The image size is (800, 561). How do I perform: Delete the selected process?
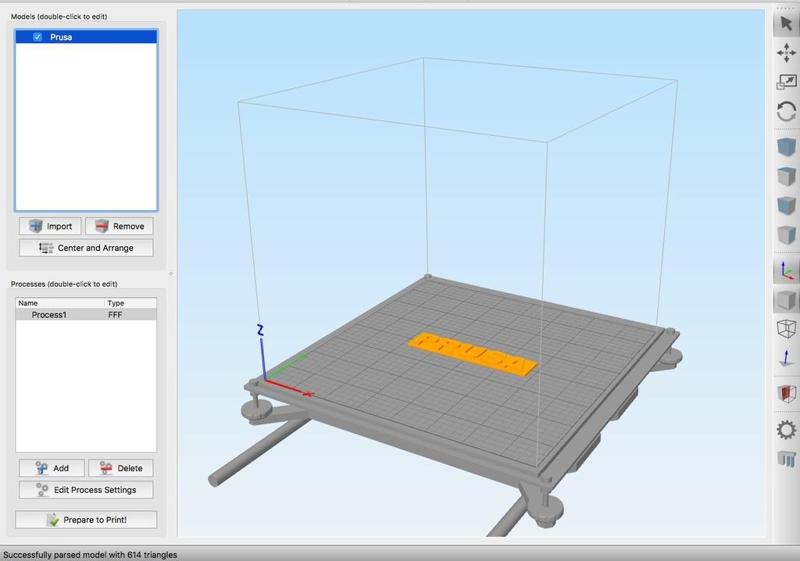tap(121, 468)
